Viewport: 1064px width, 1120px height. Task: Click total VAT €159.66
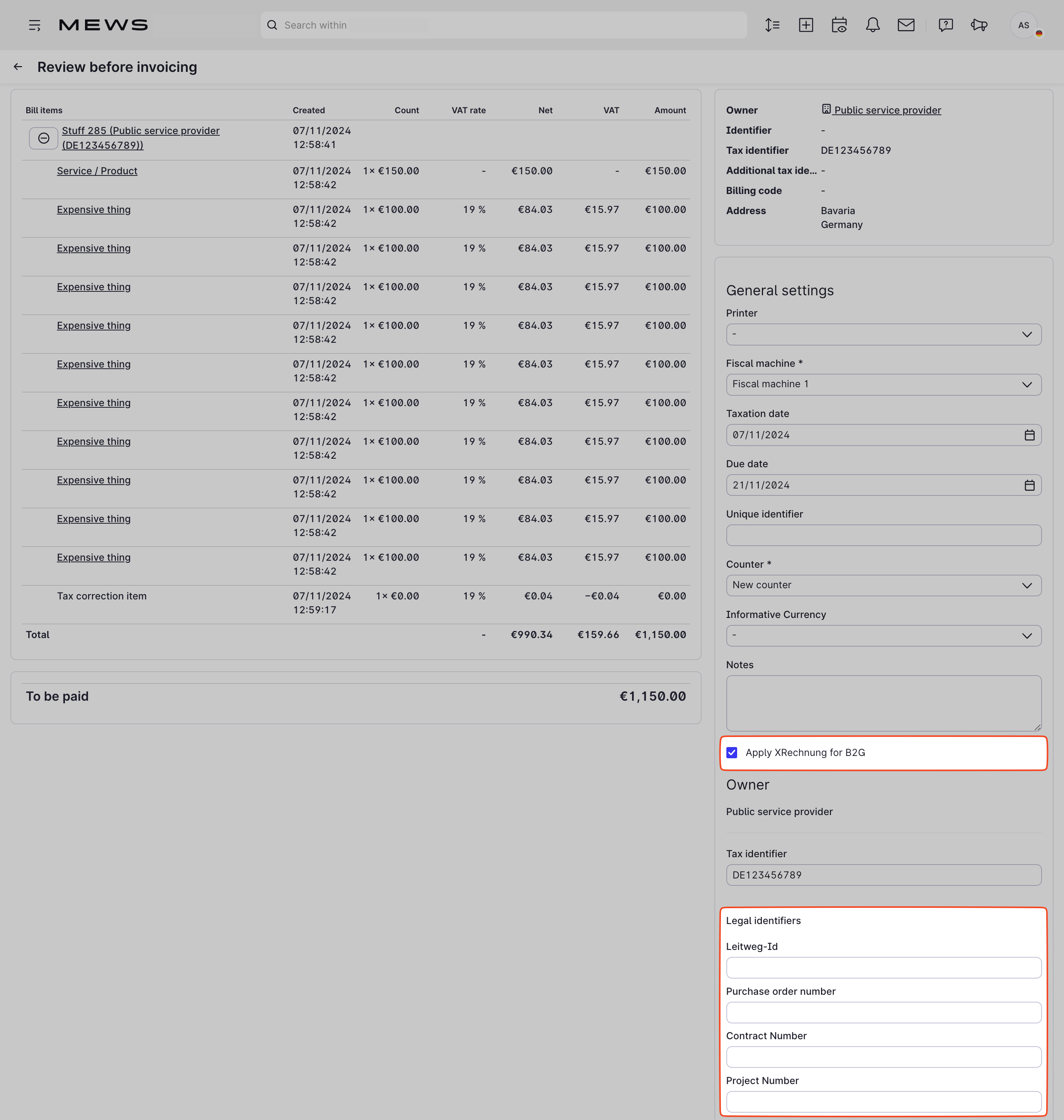point(598,634)
